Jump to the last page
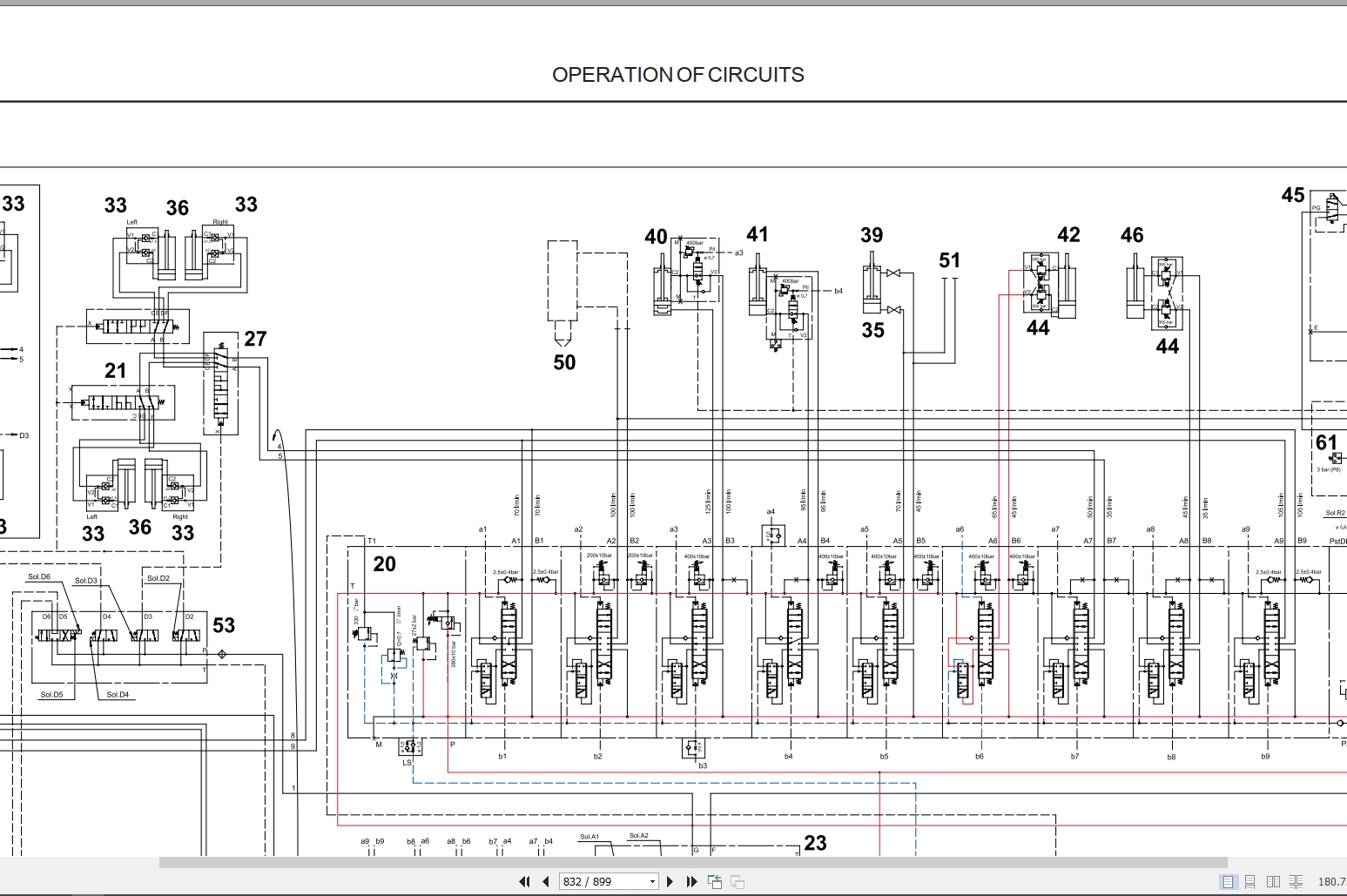 click(x=692, y=881)
